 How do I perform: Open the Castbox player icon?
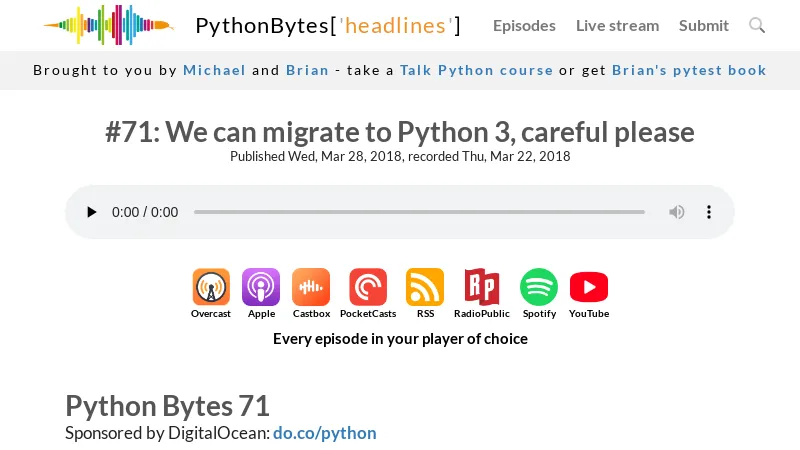pyautogui.click(x=311, y=287)
